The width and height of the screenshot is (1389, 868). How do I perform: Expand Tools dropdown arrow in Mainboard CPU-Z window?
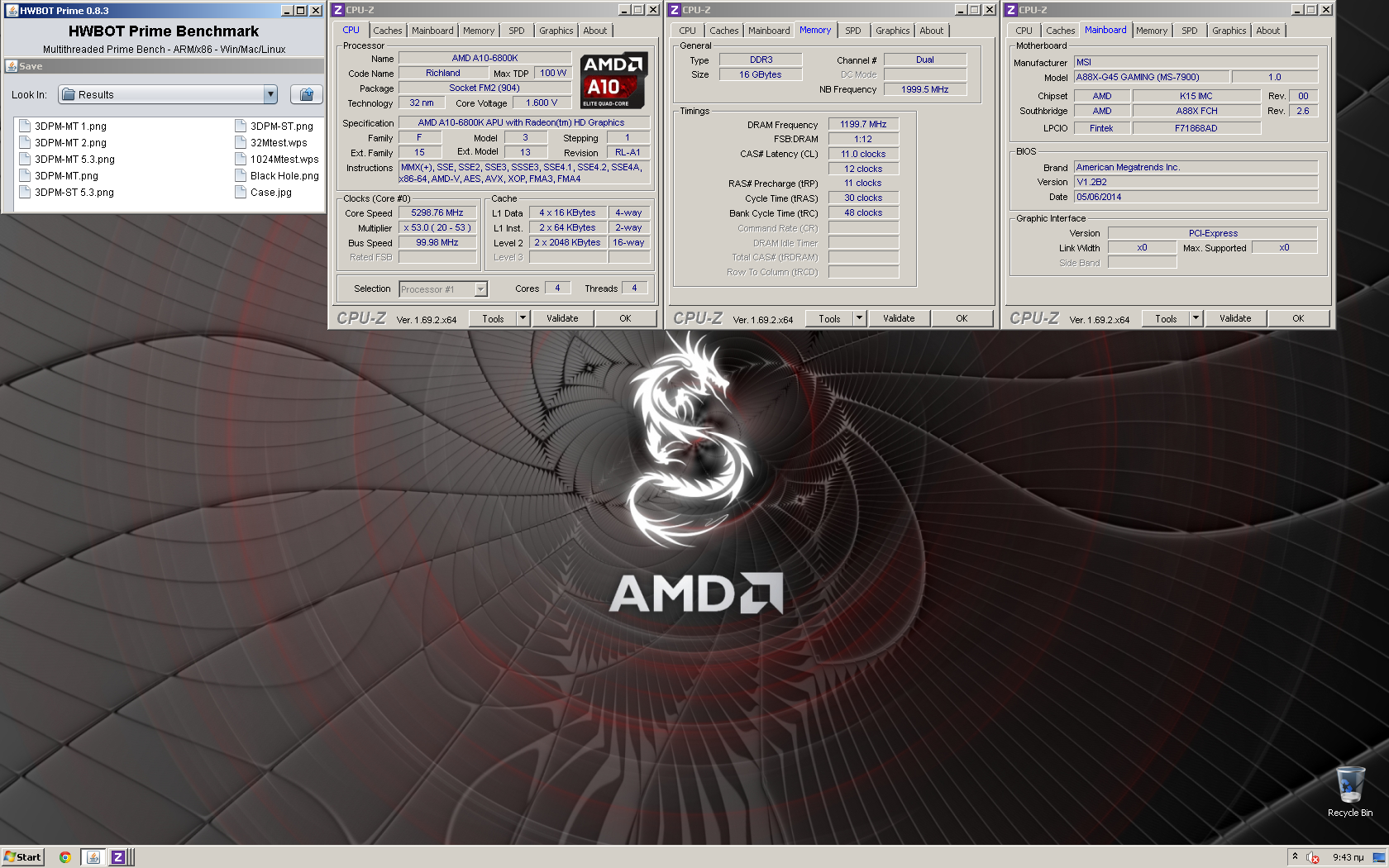click(x=1196, y=318)
